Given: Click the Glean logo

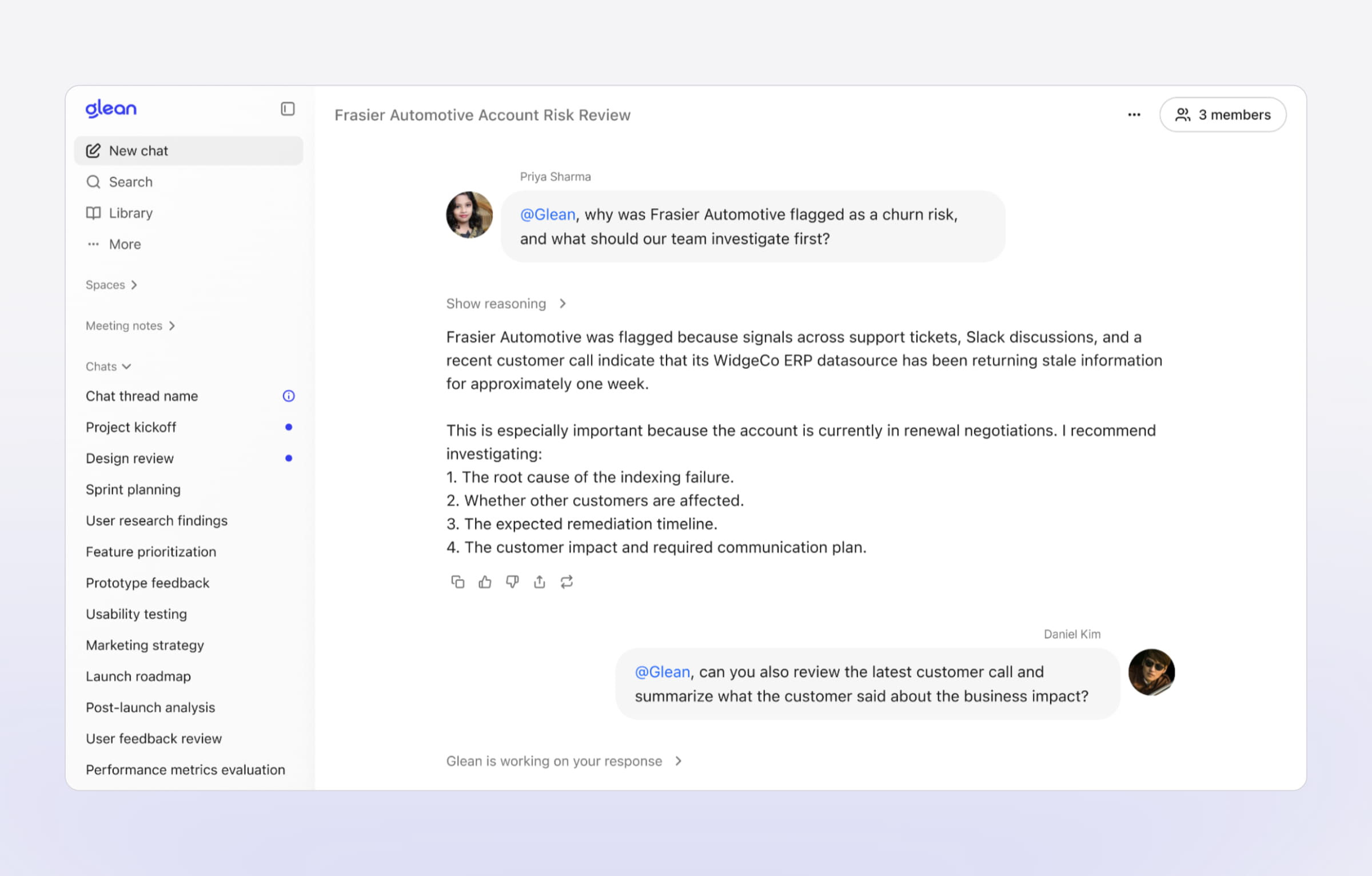Looking at the screenshot, I should [x=111, y=108].
